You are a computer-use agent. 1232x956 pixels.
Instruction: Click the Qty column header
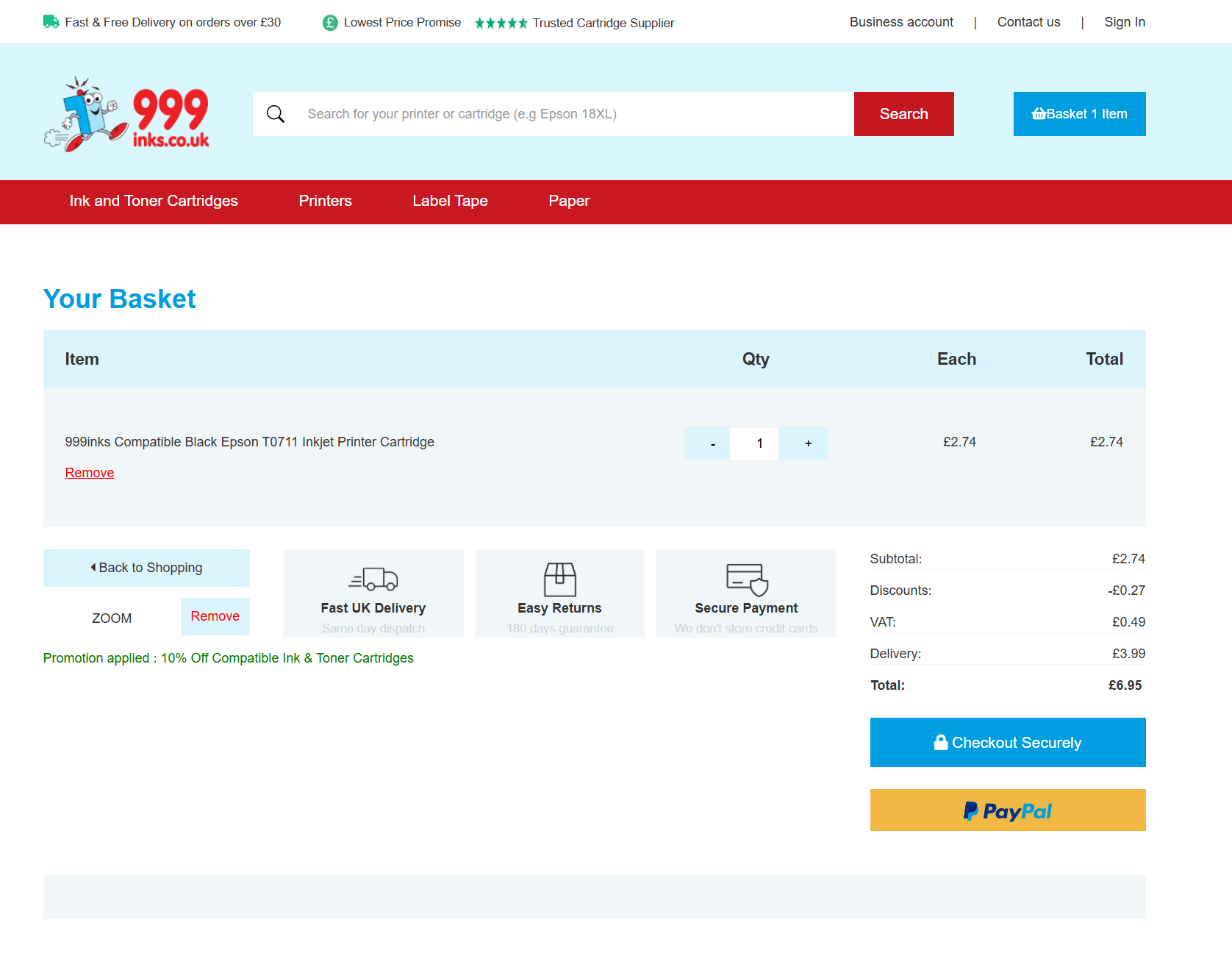click(x=756, y=359)
